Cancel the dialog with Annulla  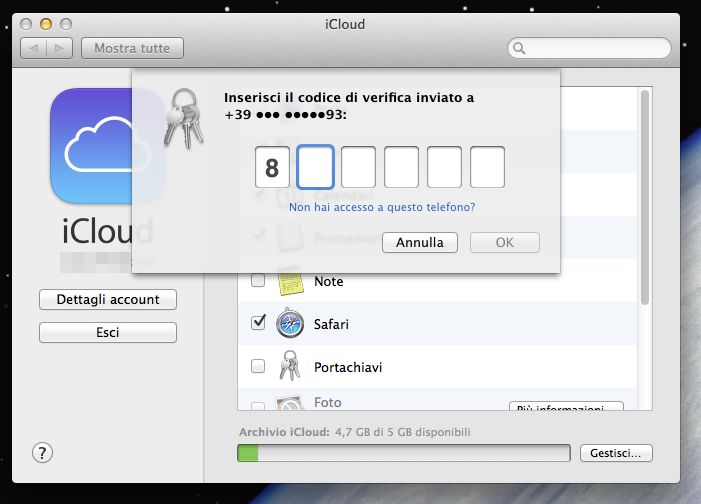[x=420, y=242]
